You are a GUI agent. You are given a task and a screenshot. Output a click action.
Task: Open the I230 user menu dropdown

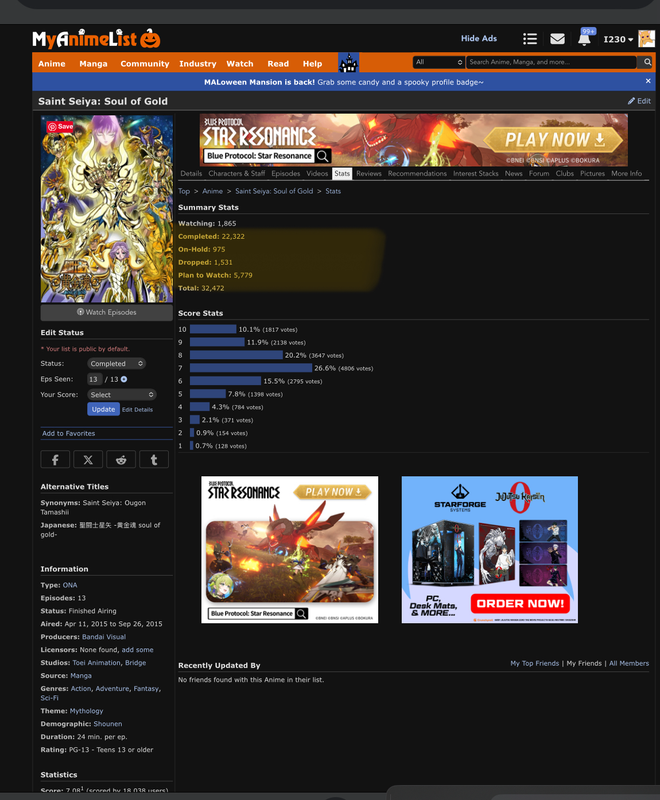coord(618,39)
